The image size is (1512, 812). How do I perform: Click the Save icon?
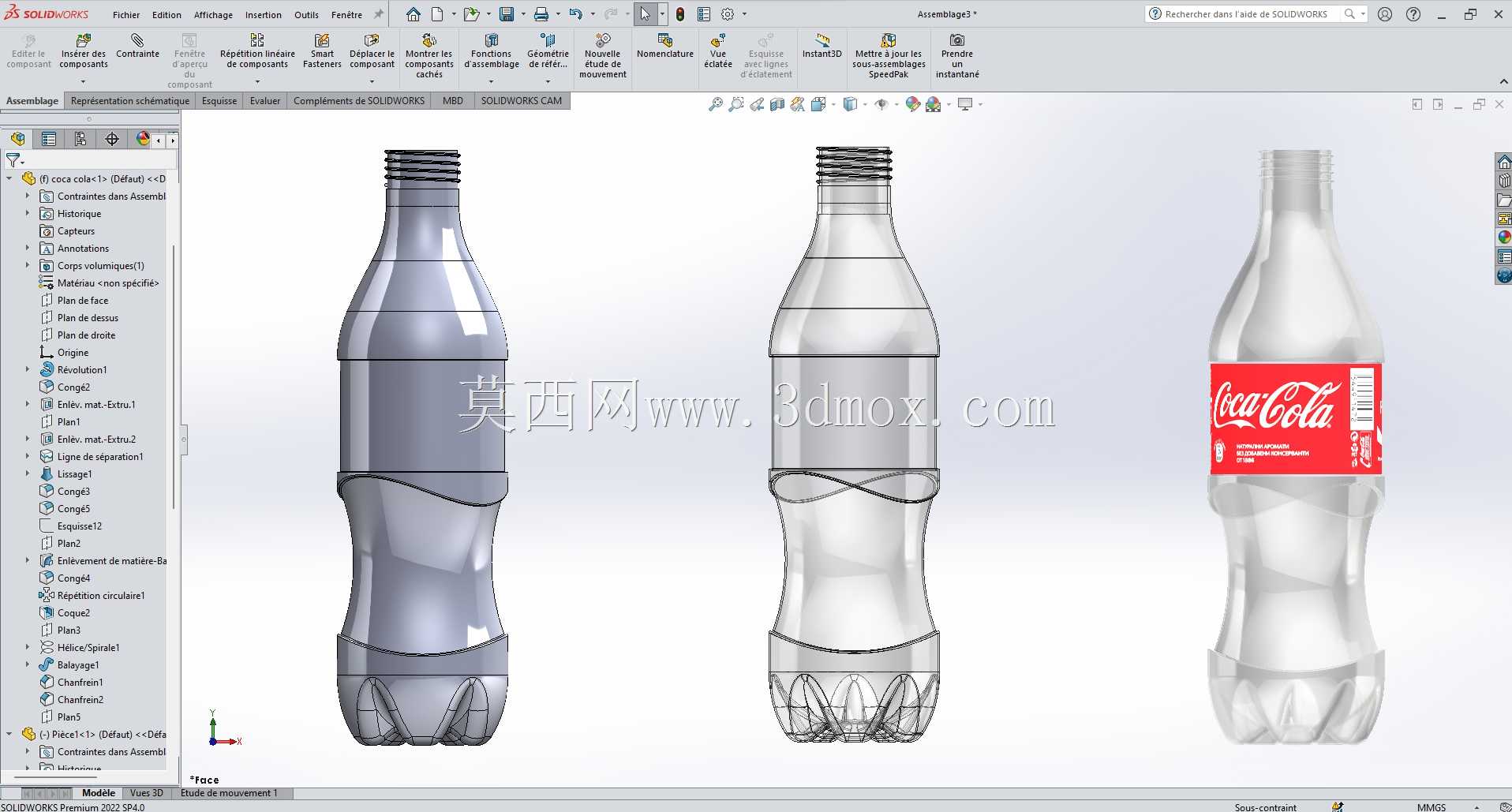(507, 14)
